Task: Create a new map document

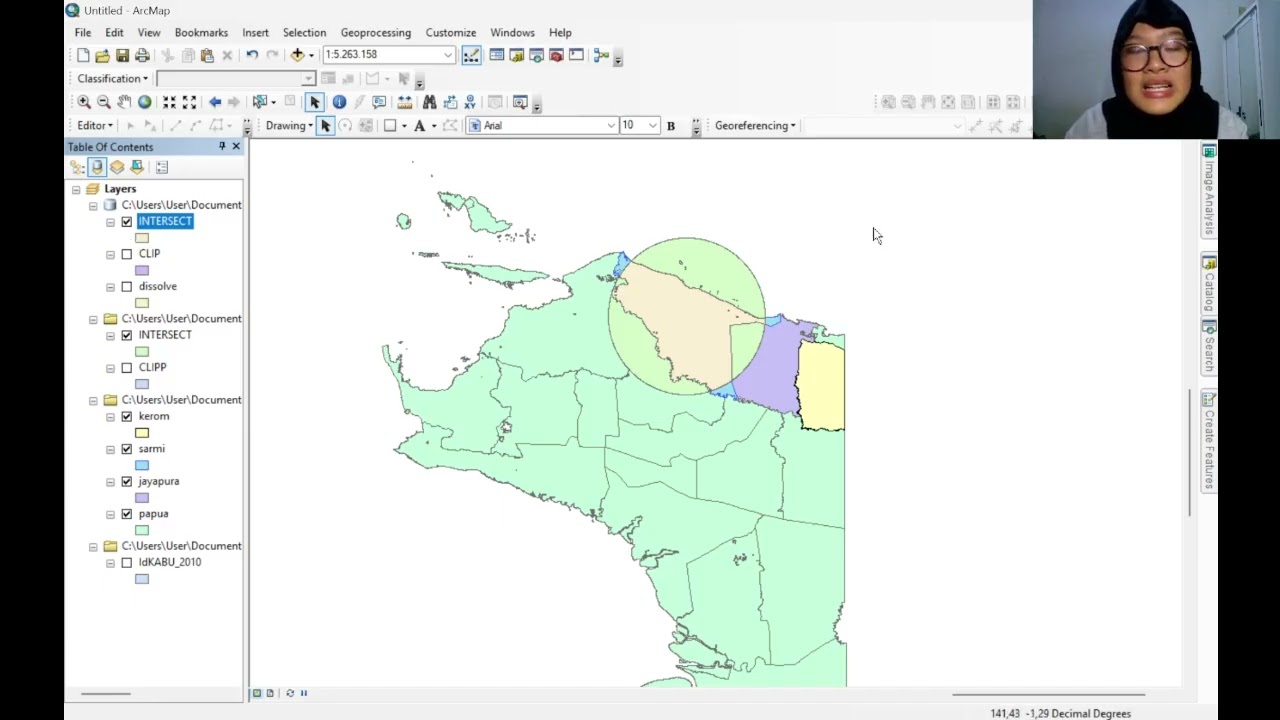Action: coord(83,55)
